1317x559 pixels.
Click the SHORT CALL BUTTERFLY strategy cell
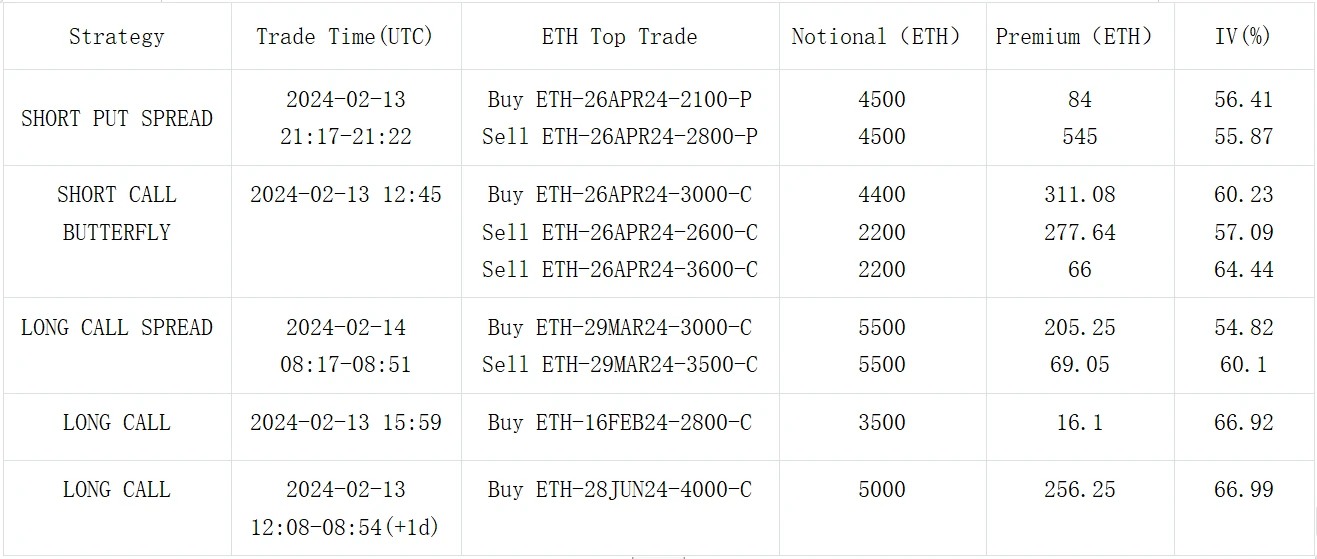tap(116, 213)
